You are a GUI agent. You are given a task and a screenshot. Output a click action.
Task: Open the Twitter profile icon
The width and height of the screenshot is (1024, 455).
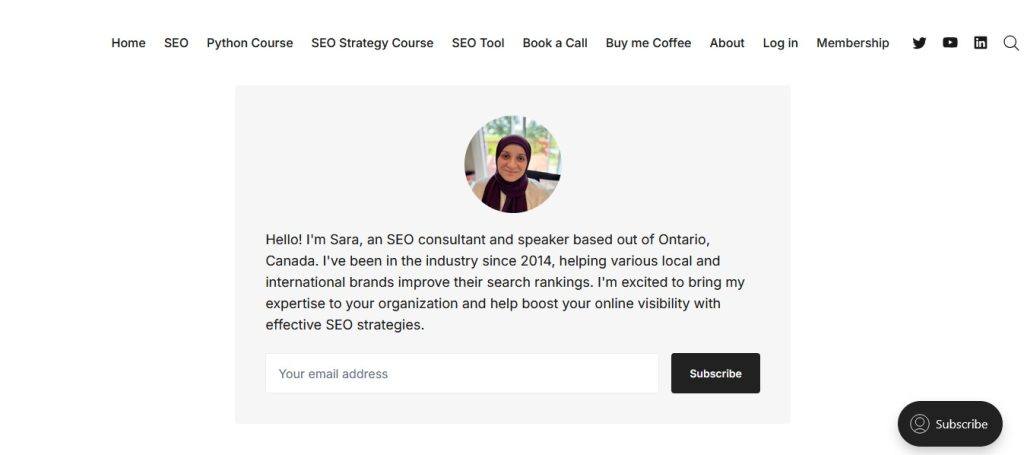[919, 43]
